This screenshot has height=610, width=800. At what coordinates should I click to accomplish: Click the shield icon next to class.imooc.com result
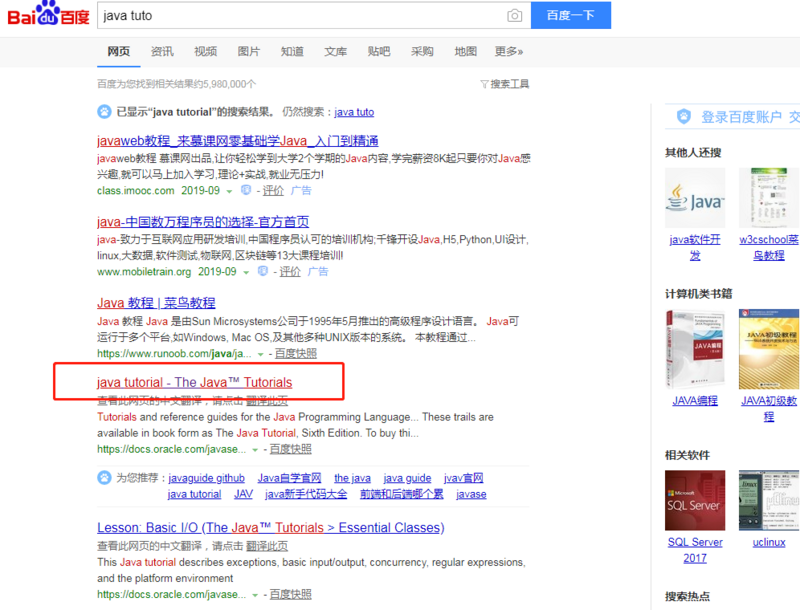tap(245, 190)
